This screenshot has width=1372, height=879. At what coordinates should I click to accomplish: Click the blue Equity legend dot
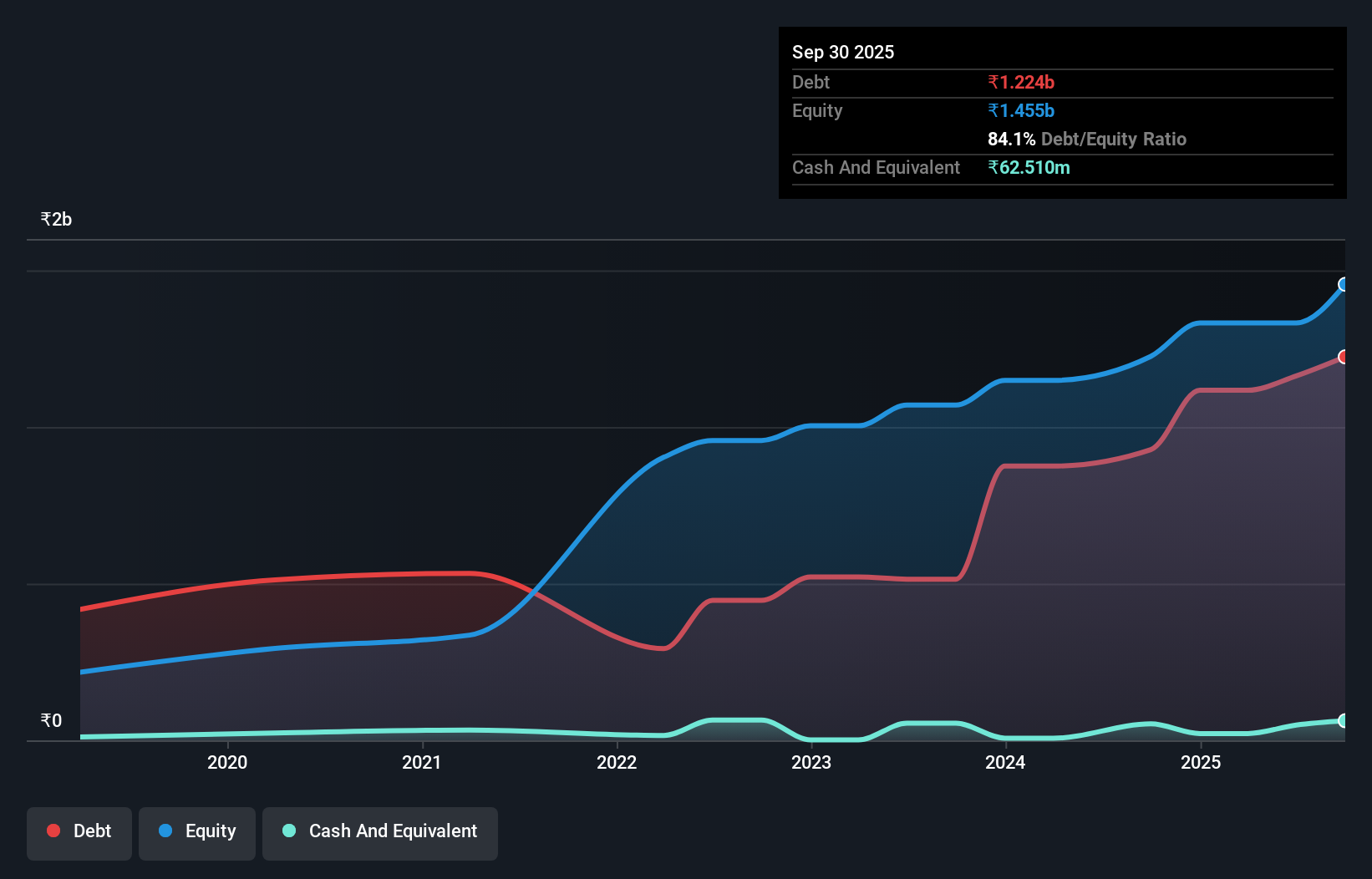click(x=165, y=831)
